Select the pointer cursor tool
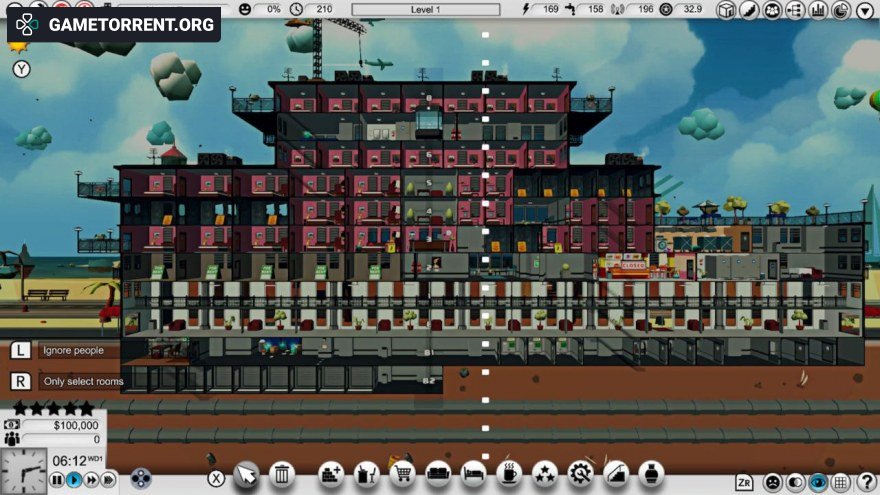880x495 pixels. [246, 476]
